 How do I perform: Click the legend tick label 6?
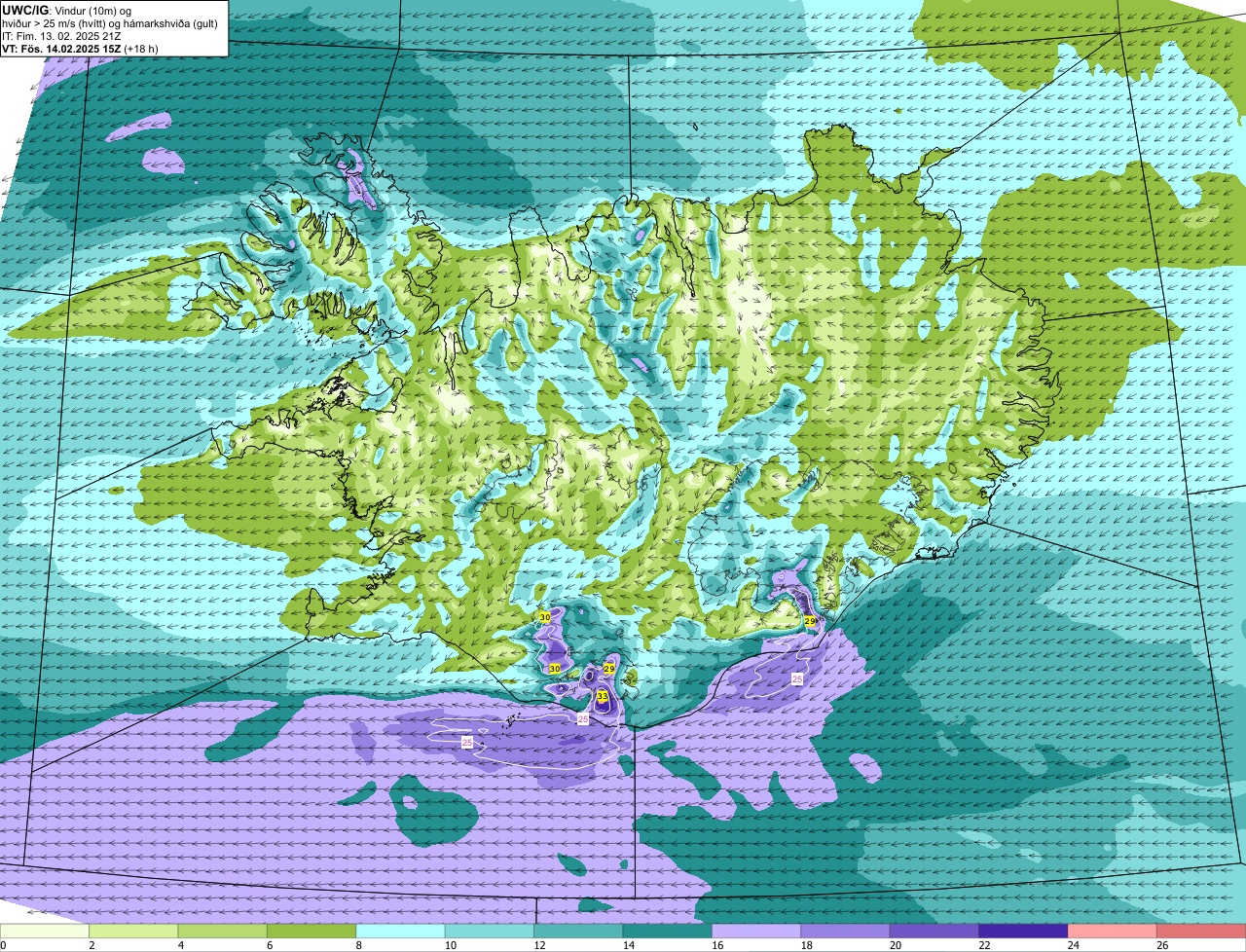[x=269, y=944]
